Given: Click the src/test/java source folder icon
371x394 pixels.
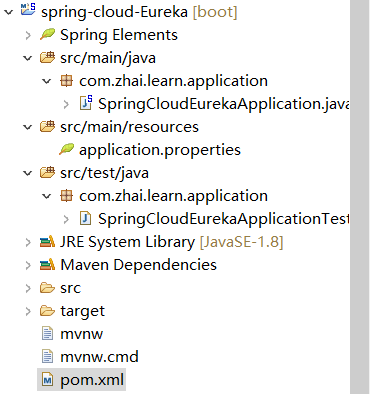Looking at the screenshot, I should (47, 173).
